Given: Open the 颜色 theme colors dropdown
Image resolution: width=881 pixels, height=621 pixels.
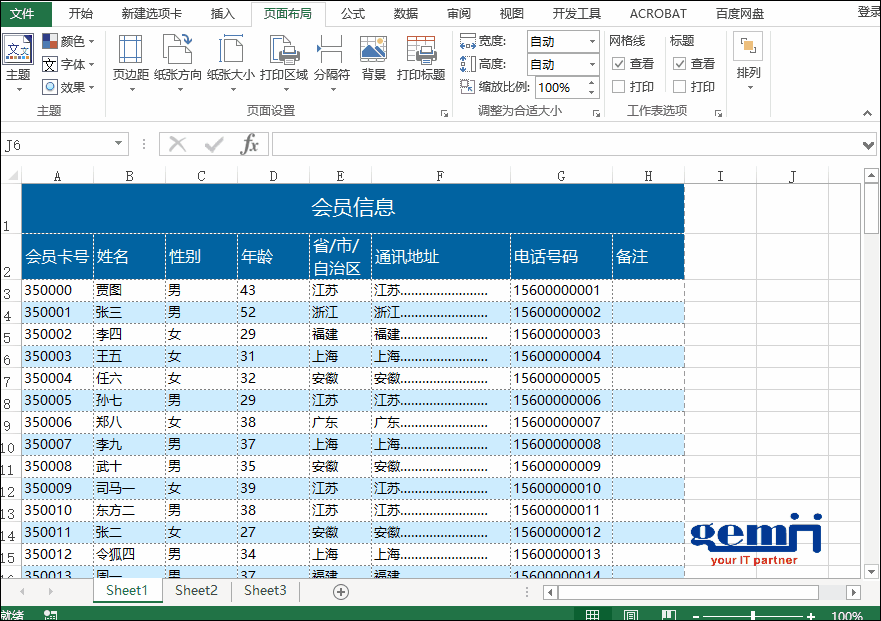Looking at the screenshot, I should pos(68,41).
